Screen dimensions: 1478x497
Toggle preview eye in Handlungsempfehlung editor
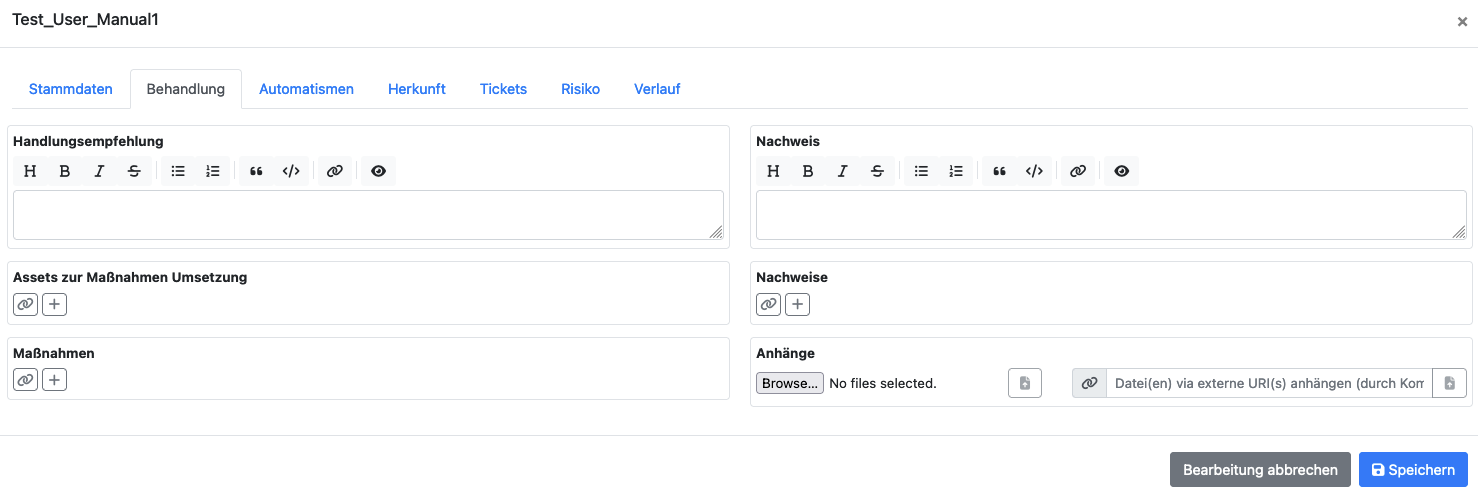378,171
